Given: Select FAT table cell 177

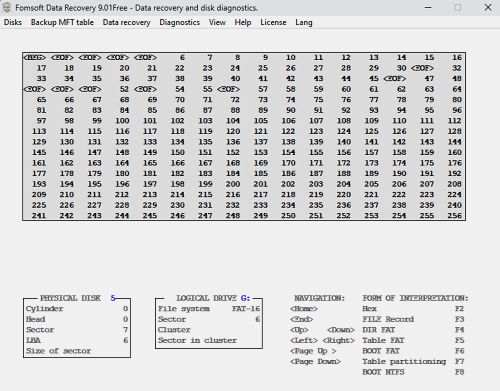Looking at the screenshot, I should coord(39,173).
